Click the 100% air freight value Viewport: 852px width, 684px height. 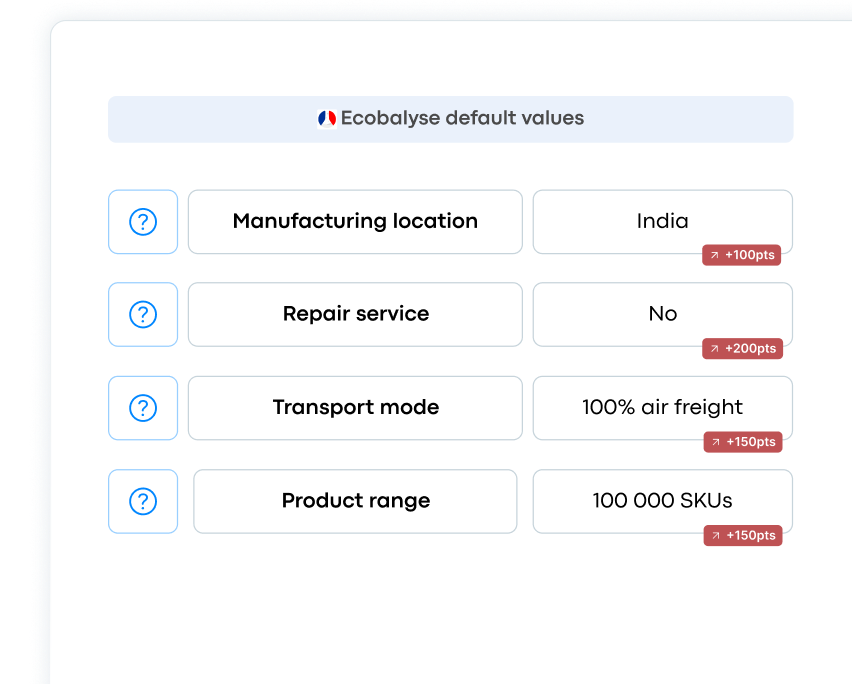[x=662, y=408]
